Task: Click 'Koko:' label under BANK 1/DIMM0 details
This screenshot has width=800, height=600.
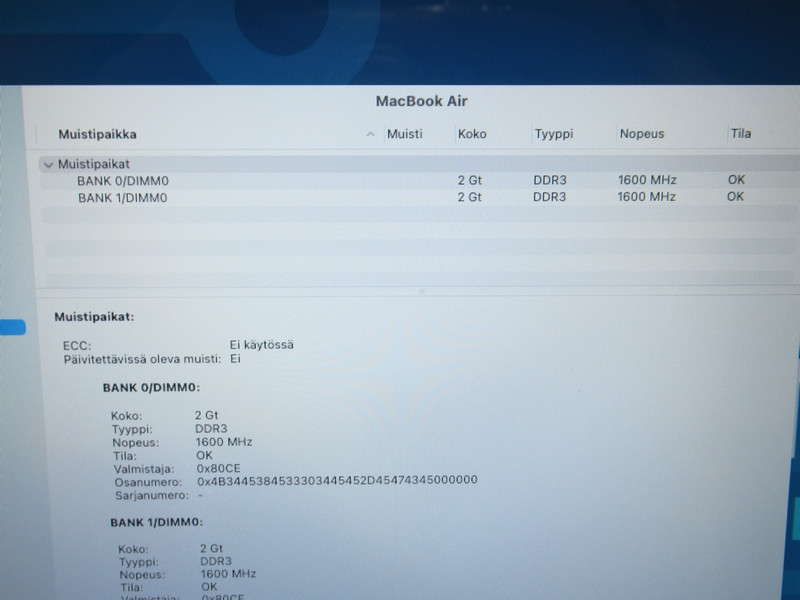Action: pyautogui.click(x=134, y=549)
